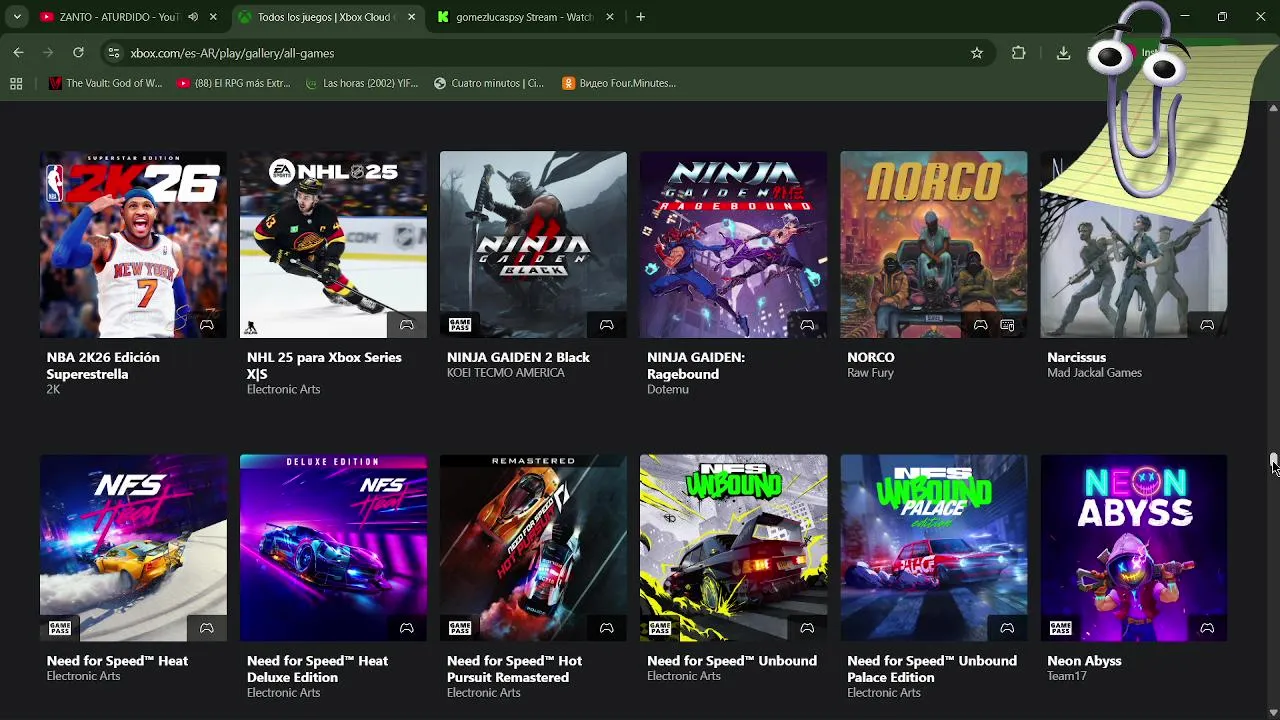The width and height of the screenshot is (1280, 720).
Task: Open the Cuatro minutos | Ci... bookmark
Action: click(x=488, y=84)
